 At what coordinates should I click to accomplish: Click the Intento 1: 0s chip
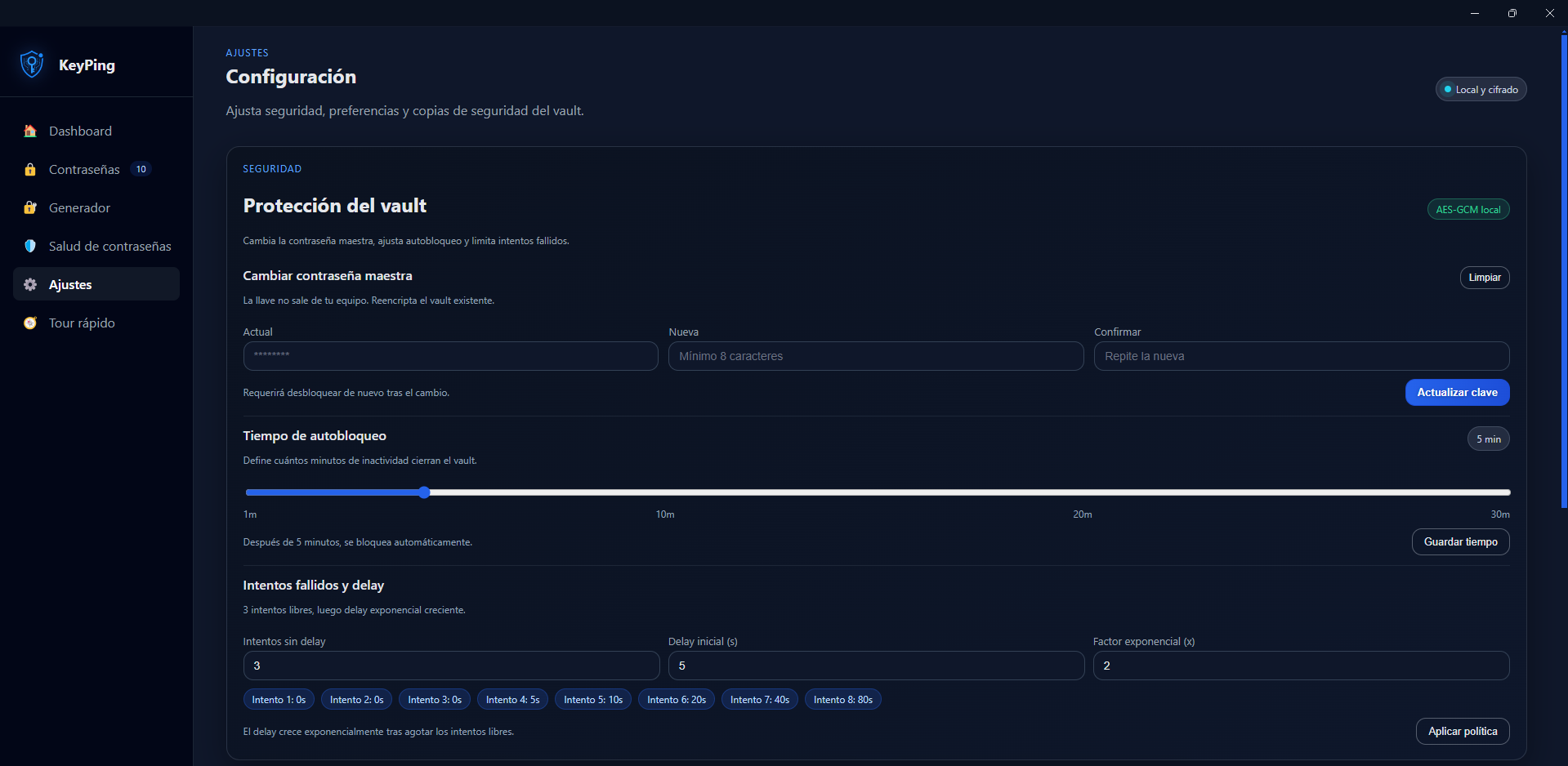point(279,700)
